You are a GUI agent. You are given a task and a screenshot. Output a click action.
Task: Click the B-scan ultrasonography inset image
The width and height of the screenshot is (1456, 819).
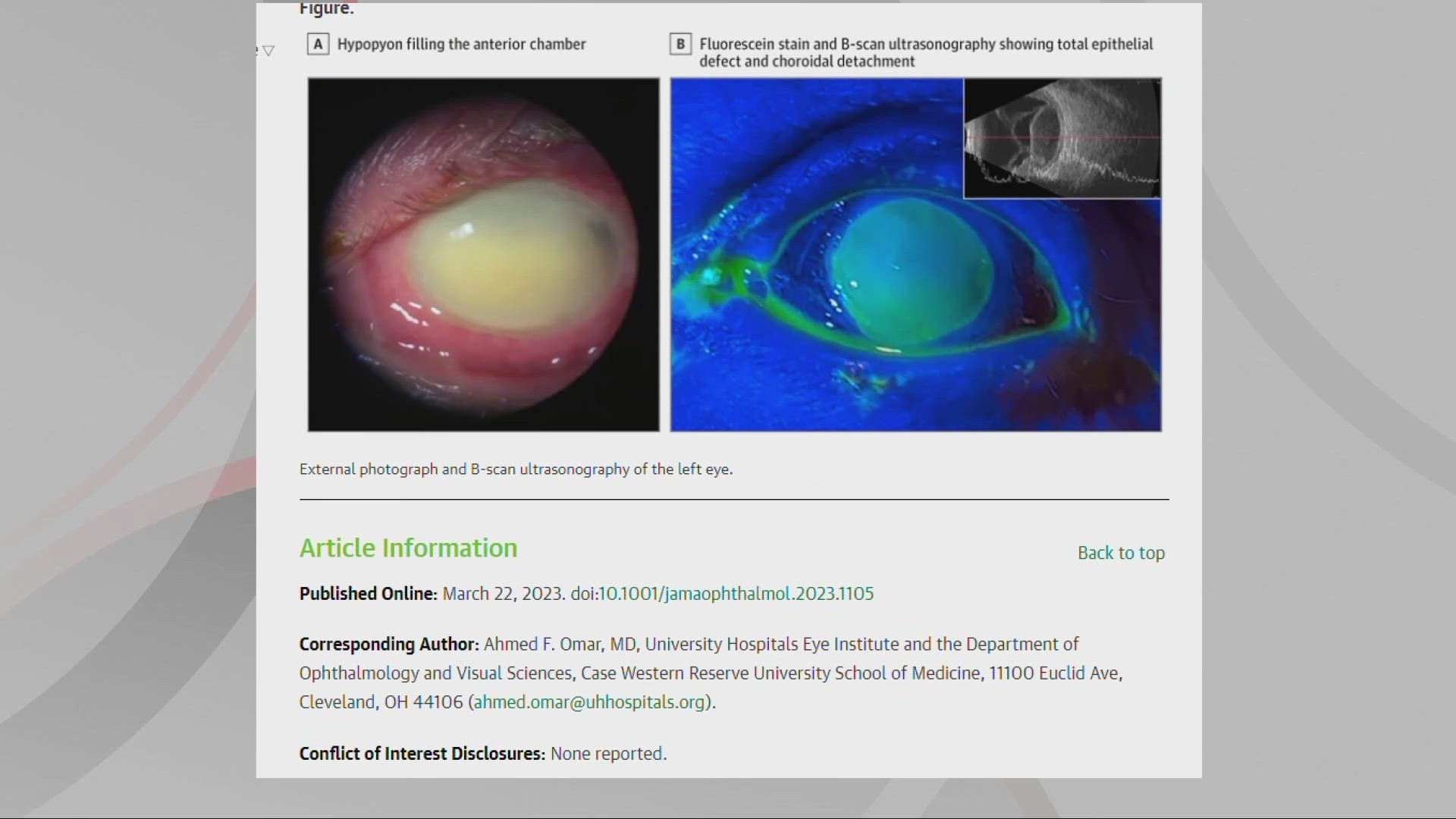pos(1062,138)
